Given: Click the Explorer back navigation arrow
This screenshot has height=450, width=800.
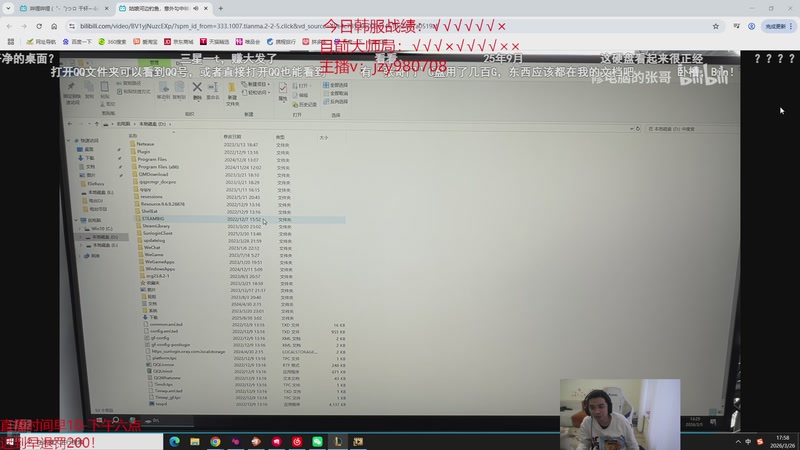Looking at the screenshot, I should [70, 124].
